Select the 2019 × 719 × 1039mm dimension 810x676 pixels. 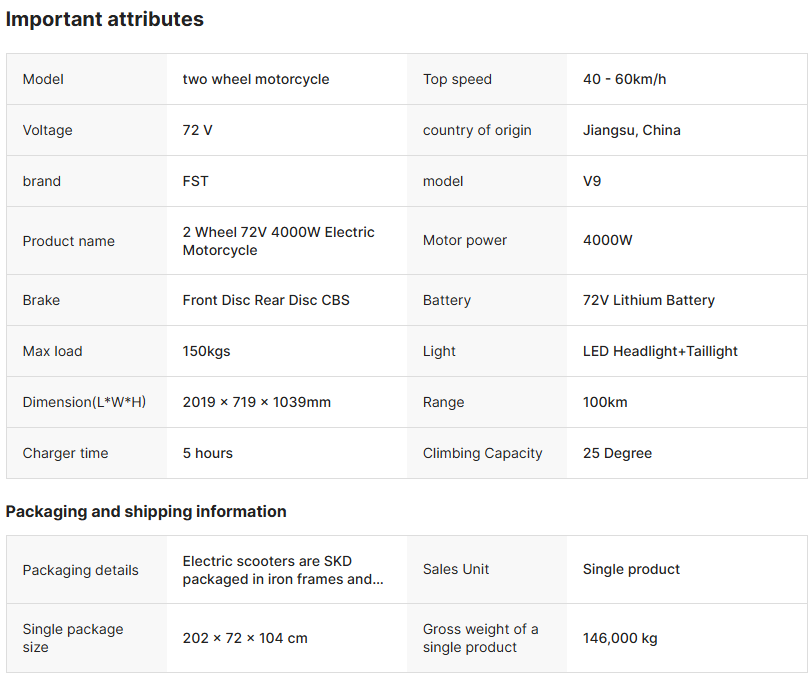[x=256, y=402]
